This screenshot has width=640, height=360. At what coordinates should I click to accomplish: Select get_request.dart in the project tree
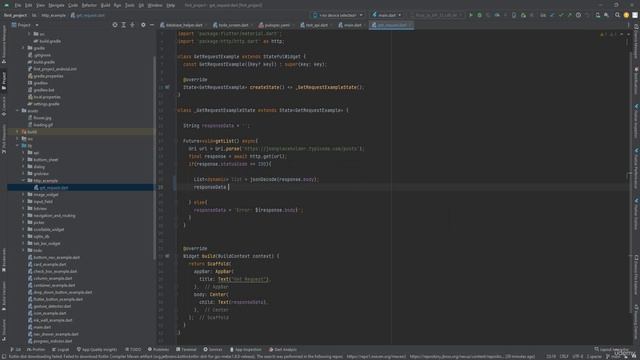tap(53, 188)
